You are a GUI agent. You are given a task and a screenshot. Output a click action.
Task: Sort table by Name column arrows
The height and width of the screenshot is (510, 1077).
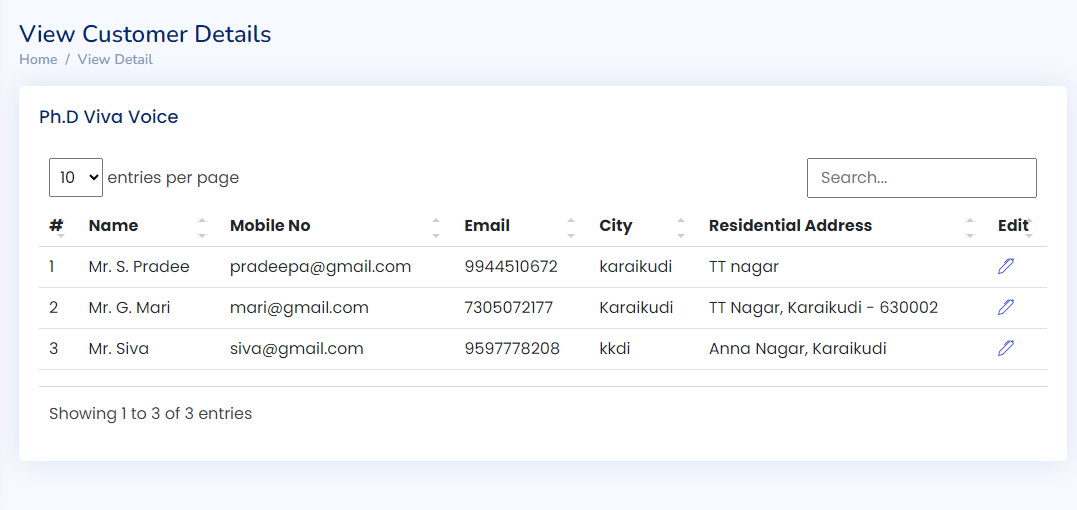pos(202,227)
